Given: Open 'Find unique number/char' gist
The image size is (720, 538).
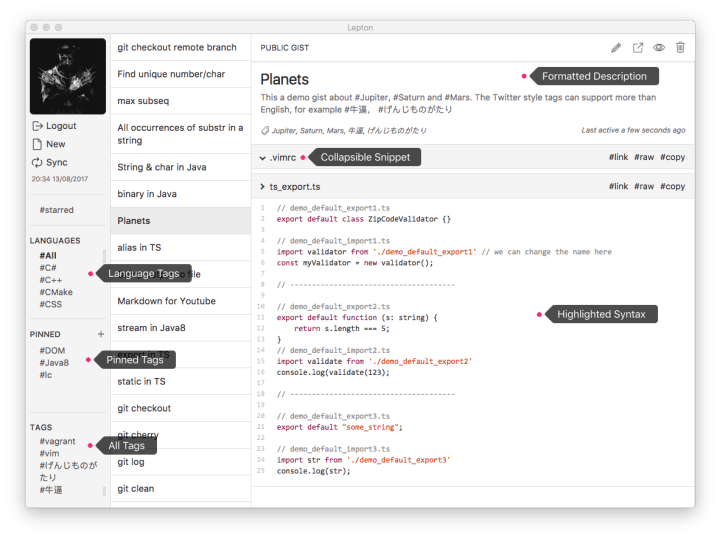Looking at the screenshot, I should click(180, 74).
